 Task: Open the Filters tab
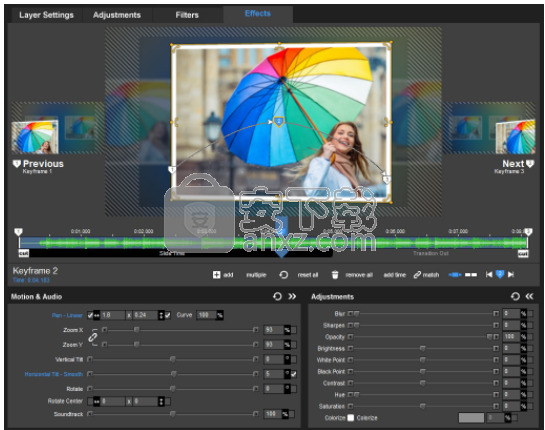tap(187, 15)
